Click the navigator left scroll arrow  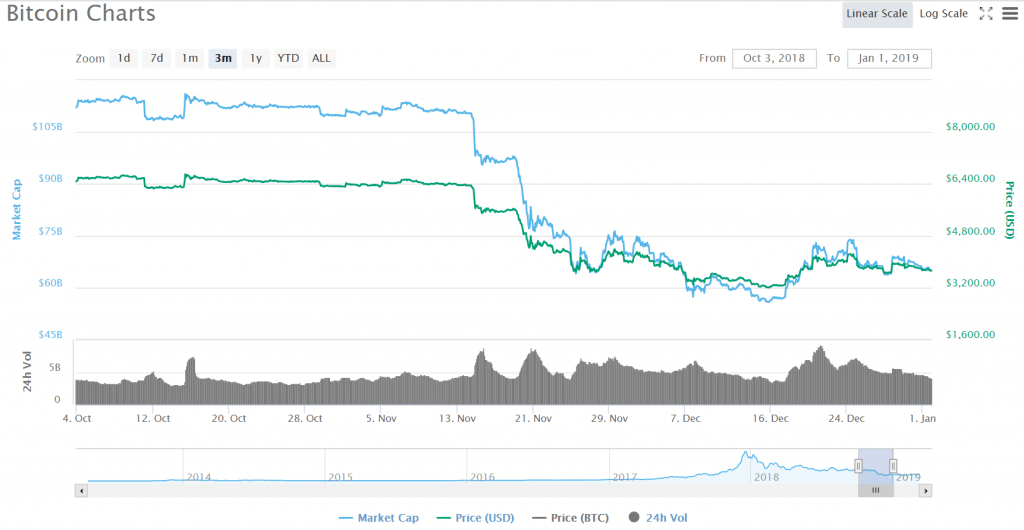coord(81,491)
